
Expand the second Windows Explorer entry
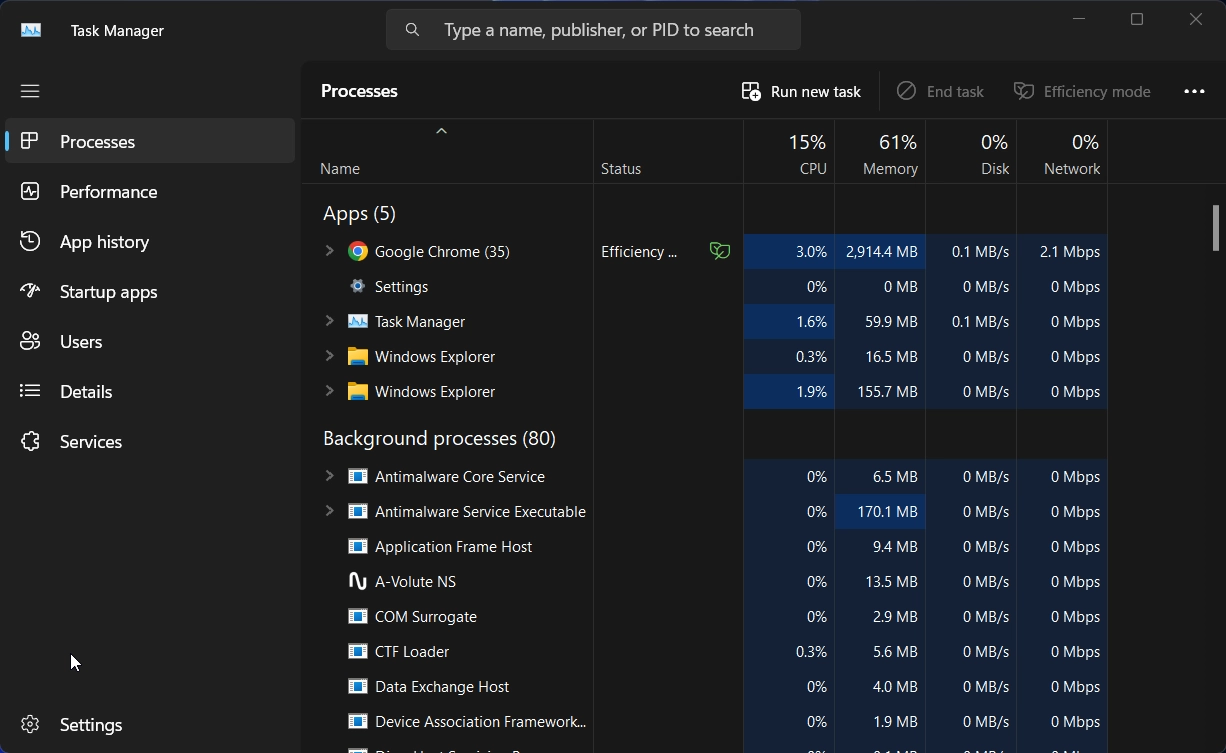(x=329, y=391)
